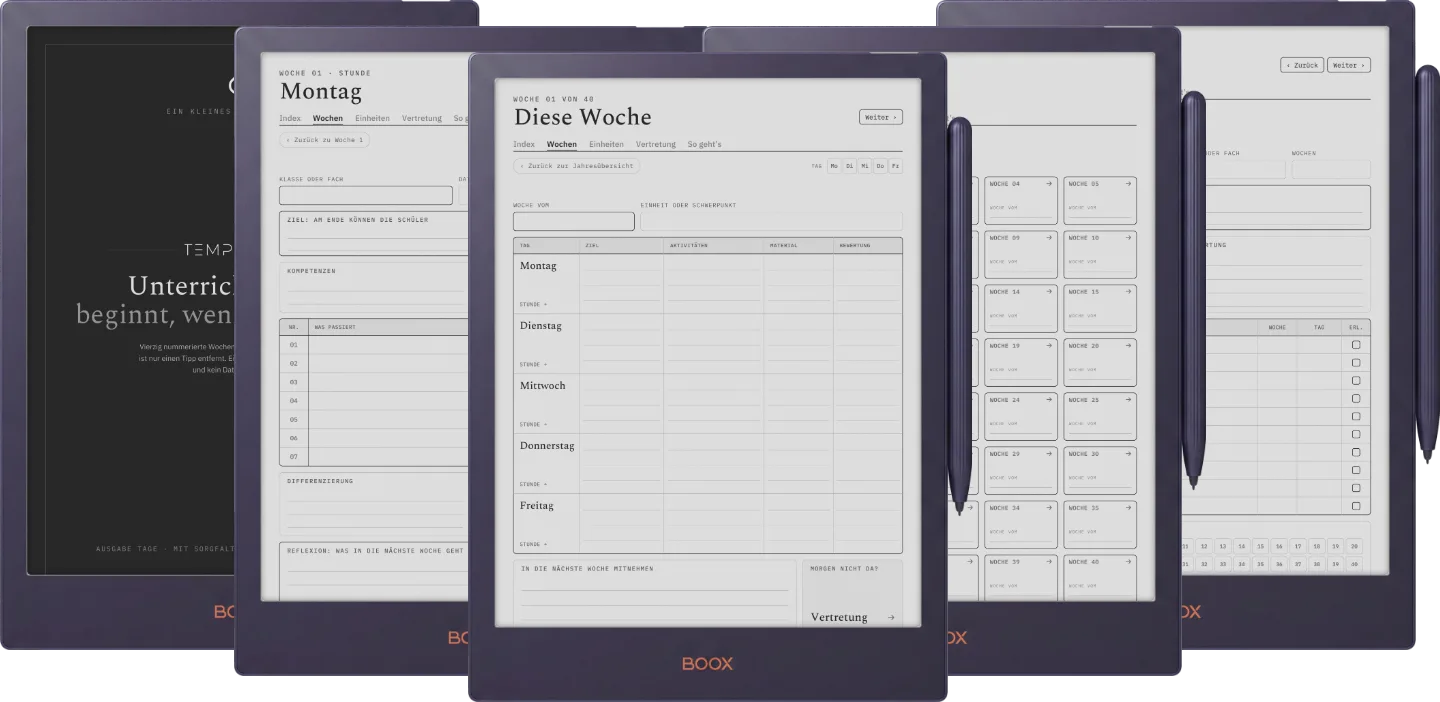Switch to Index tab on Diese Woche page

524,144
